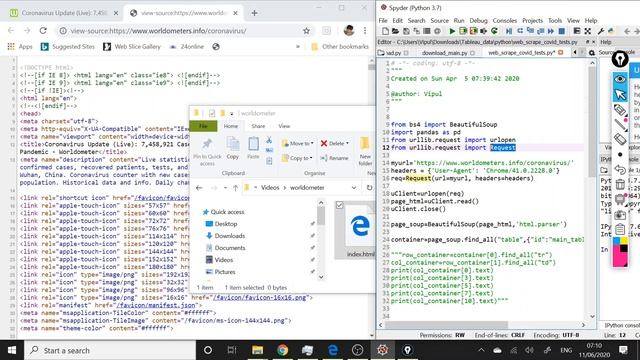This screenshot has width=640, height=360.
Task: Click the trash bin in annotation palette
Action: coord(620,184)
